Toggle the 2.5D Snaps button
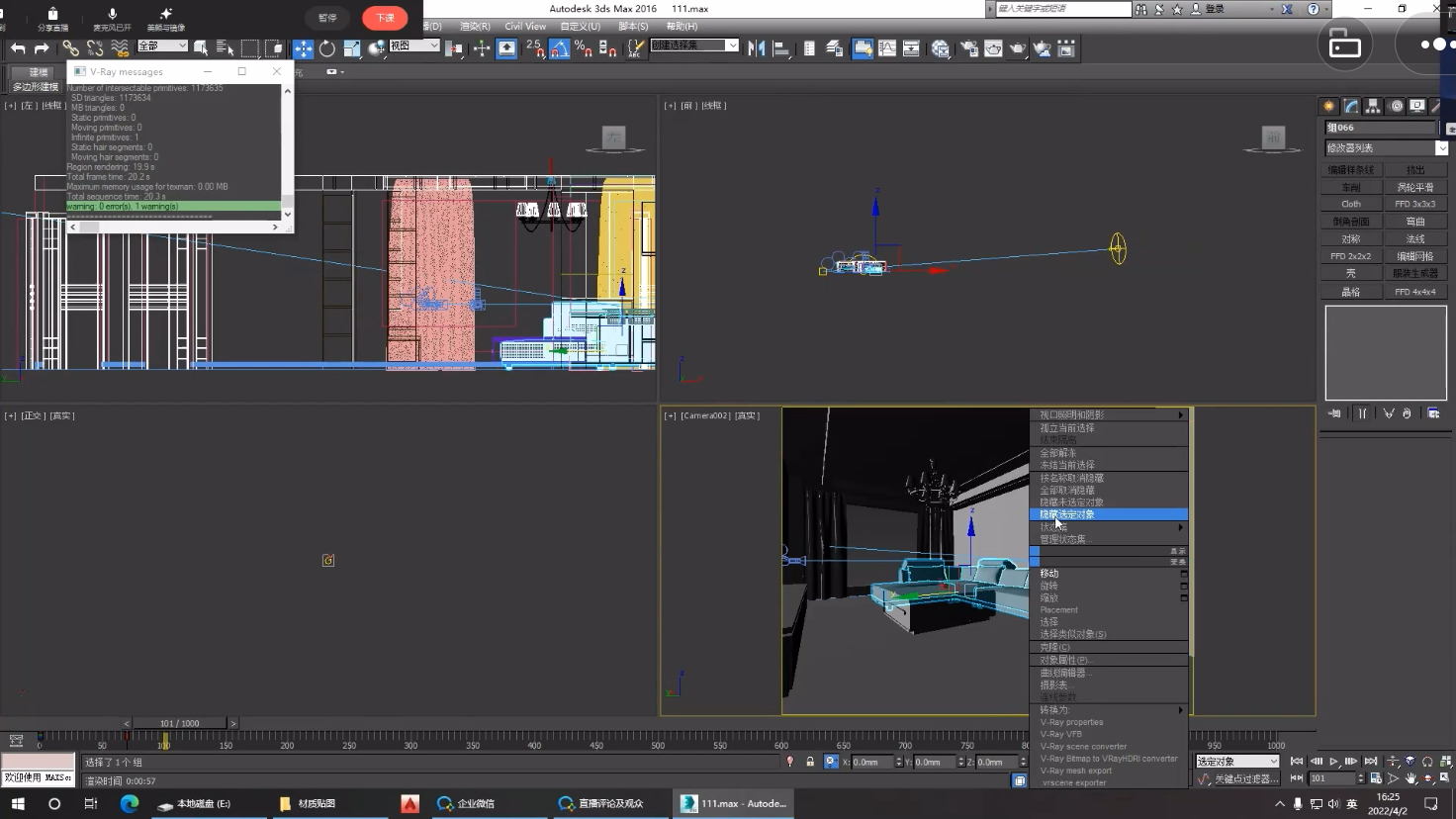The height and width of the screenshot is (819, 1456). (x=535, y=47)
